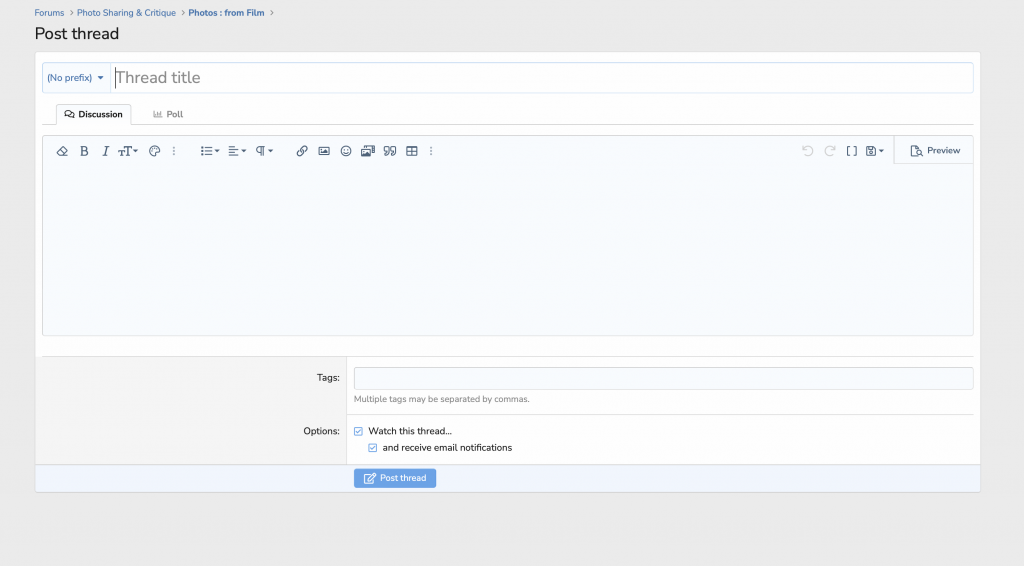Screen dimensions: 1024x566
Task: Switch to the Discussion tab
Action: click(93, 114)
